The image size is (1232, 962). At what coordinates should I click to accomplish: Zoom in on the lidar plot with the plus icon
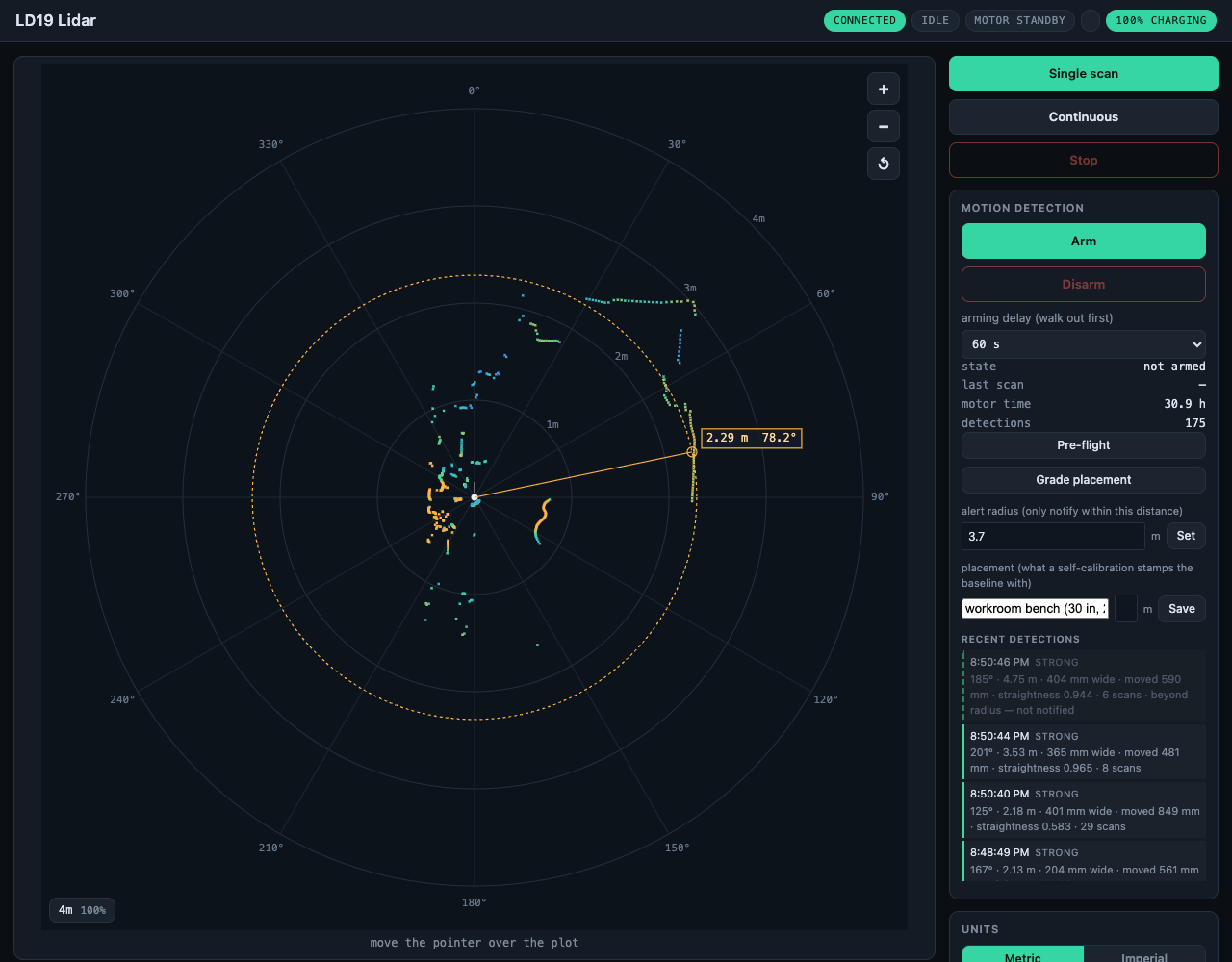pyautogui.click(x=884, y=89)
